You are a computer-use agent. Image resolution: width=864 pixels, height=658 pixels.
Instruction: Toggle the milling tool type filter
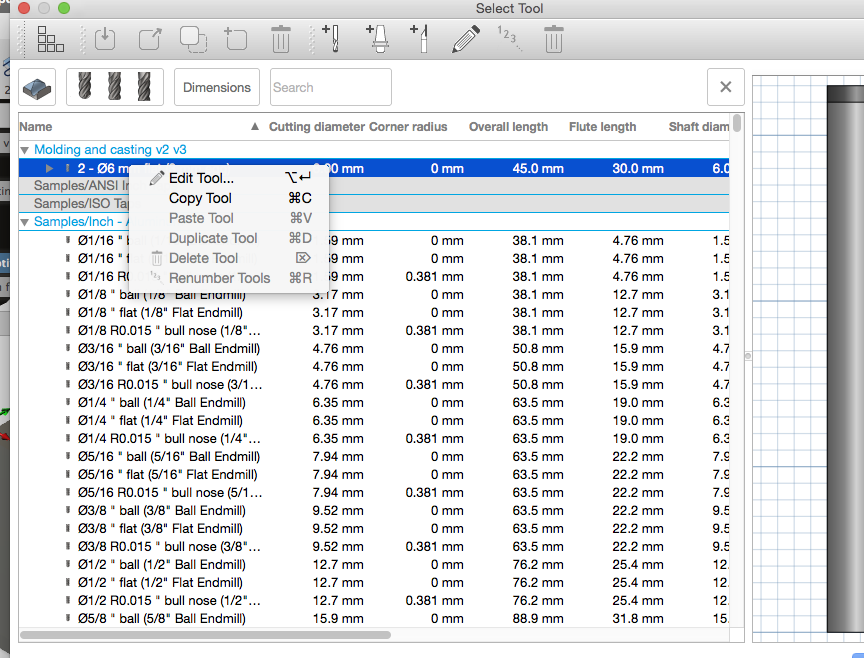tap(115, 87)
